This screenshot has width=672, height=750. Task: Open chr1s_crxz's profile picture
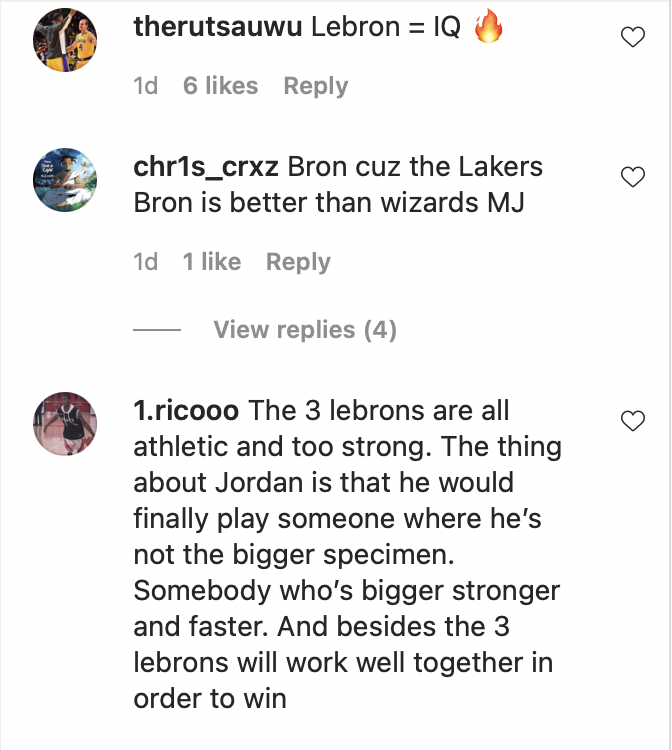65,180
